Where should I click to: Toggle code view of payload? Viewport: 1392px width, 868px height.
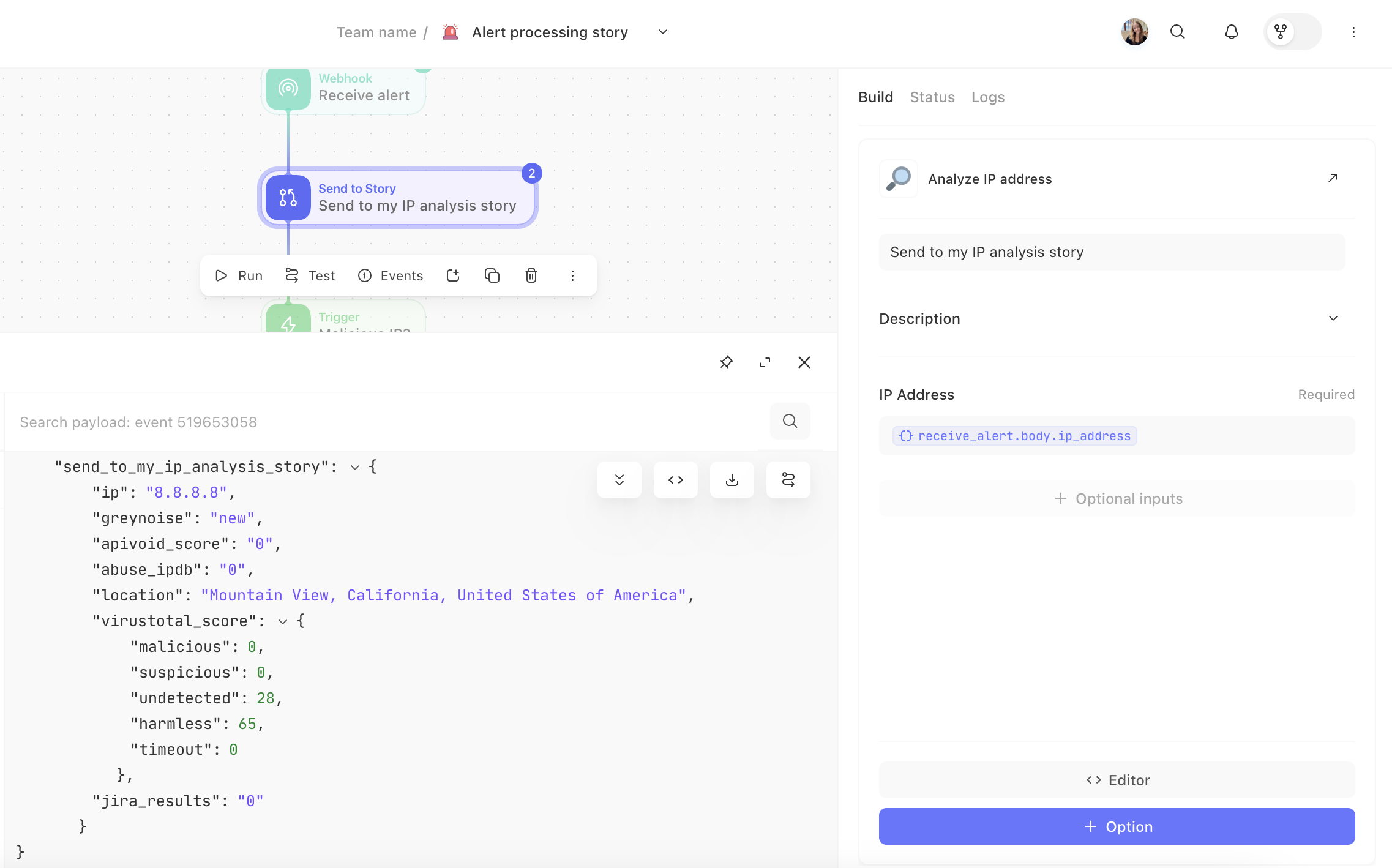tap(676, 480)
